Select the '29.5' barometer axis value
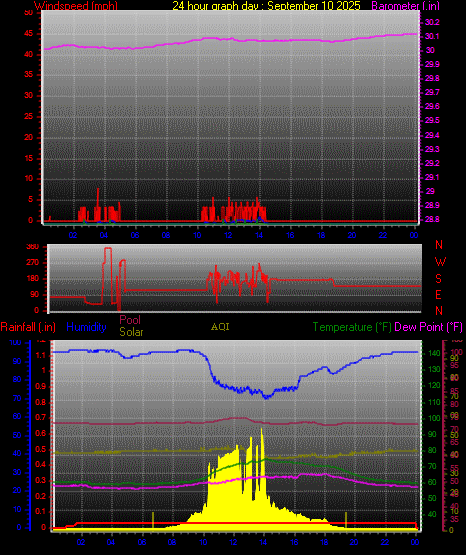 click(432, 121)
